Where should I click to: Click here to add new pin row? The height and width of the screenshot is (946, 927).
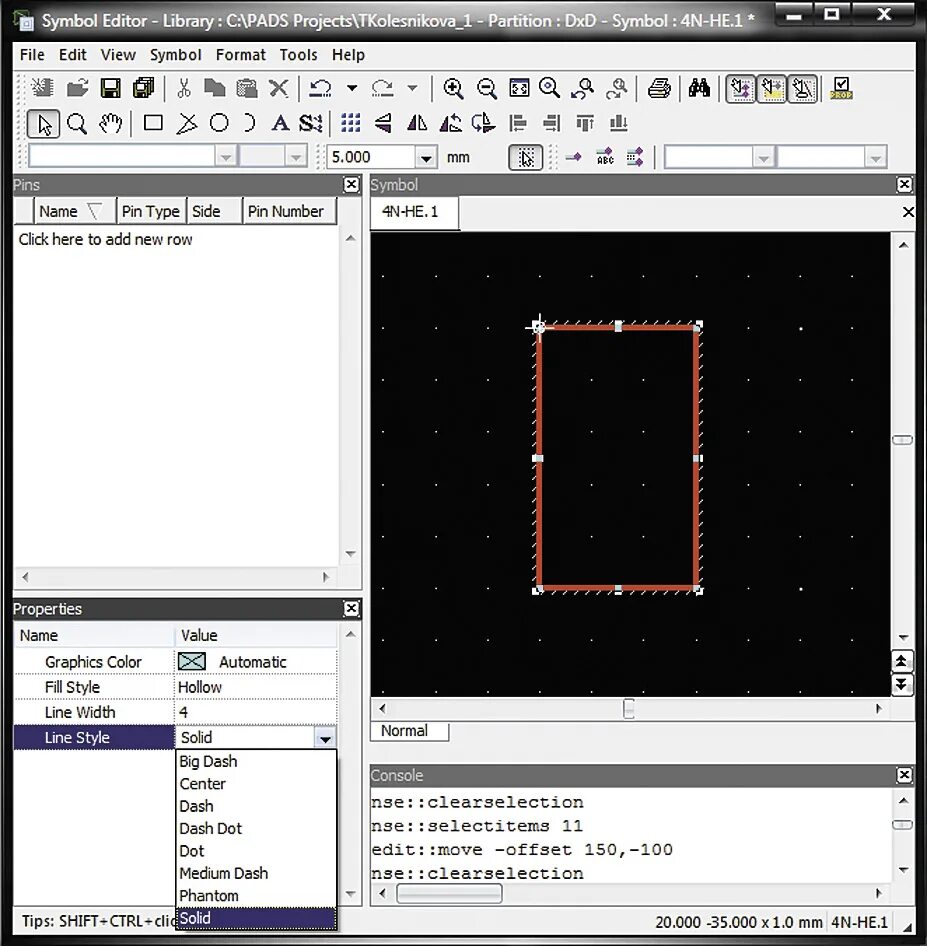[x=105, y=240]
